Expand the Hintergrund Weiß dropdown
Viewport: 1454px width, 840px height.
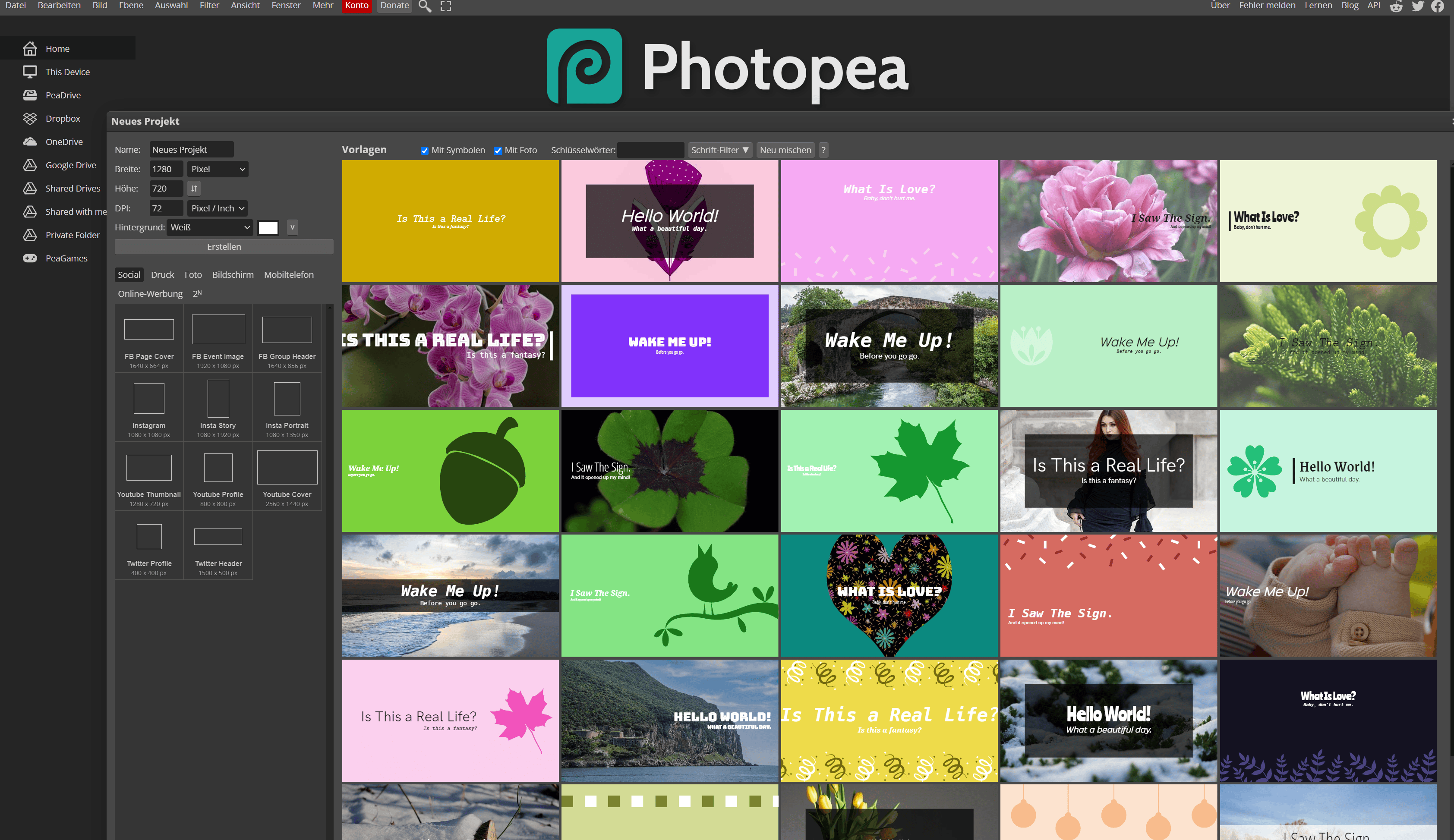coord(210,227)
